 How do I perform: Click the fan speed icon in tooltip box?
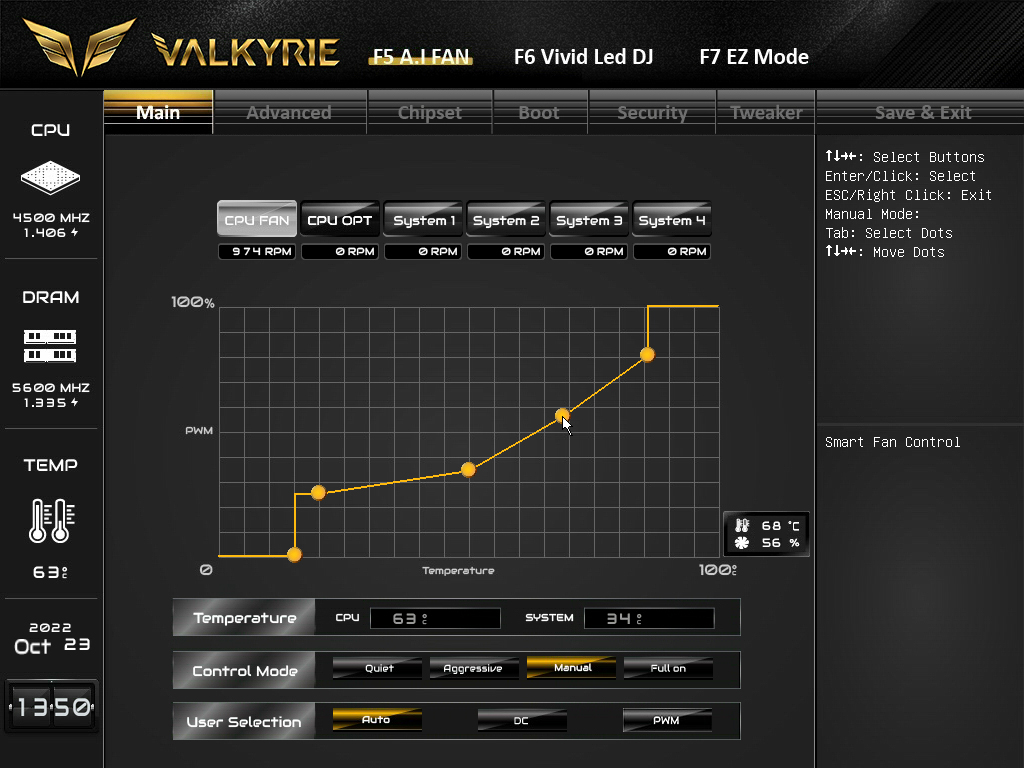tap(742, 543)
